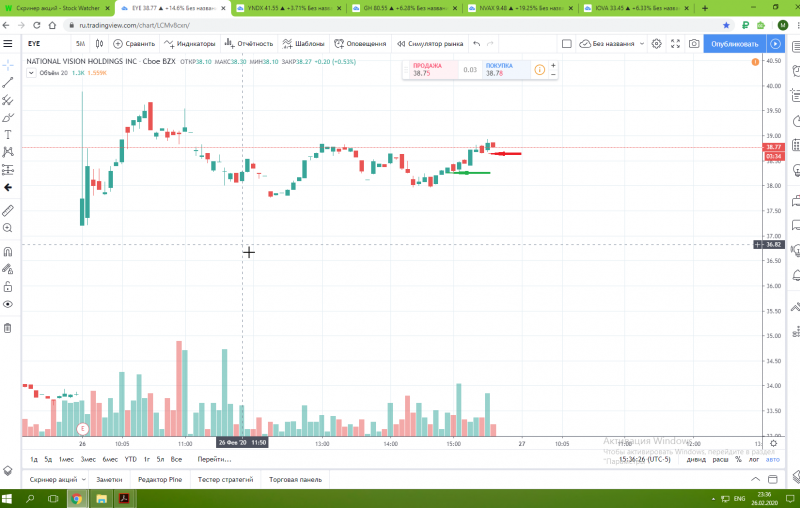Click the Compare (Сравнить) button
This screenshot has height=508, width=800.
(x=134, y=44)
